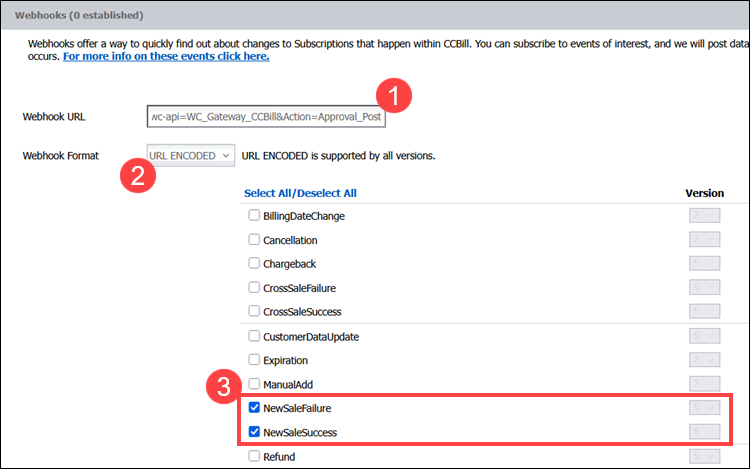Click the 'Webhook Format' label
Image resolution: width=750 pixels, height=469 pixels.
[60, 156]
